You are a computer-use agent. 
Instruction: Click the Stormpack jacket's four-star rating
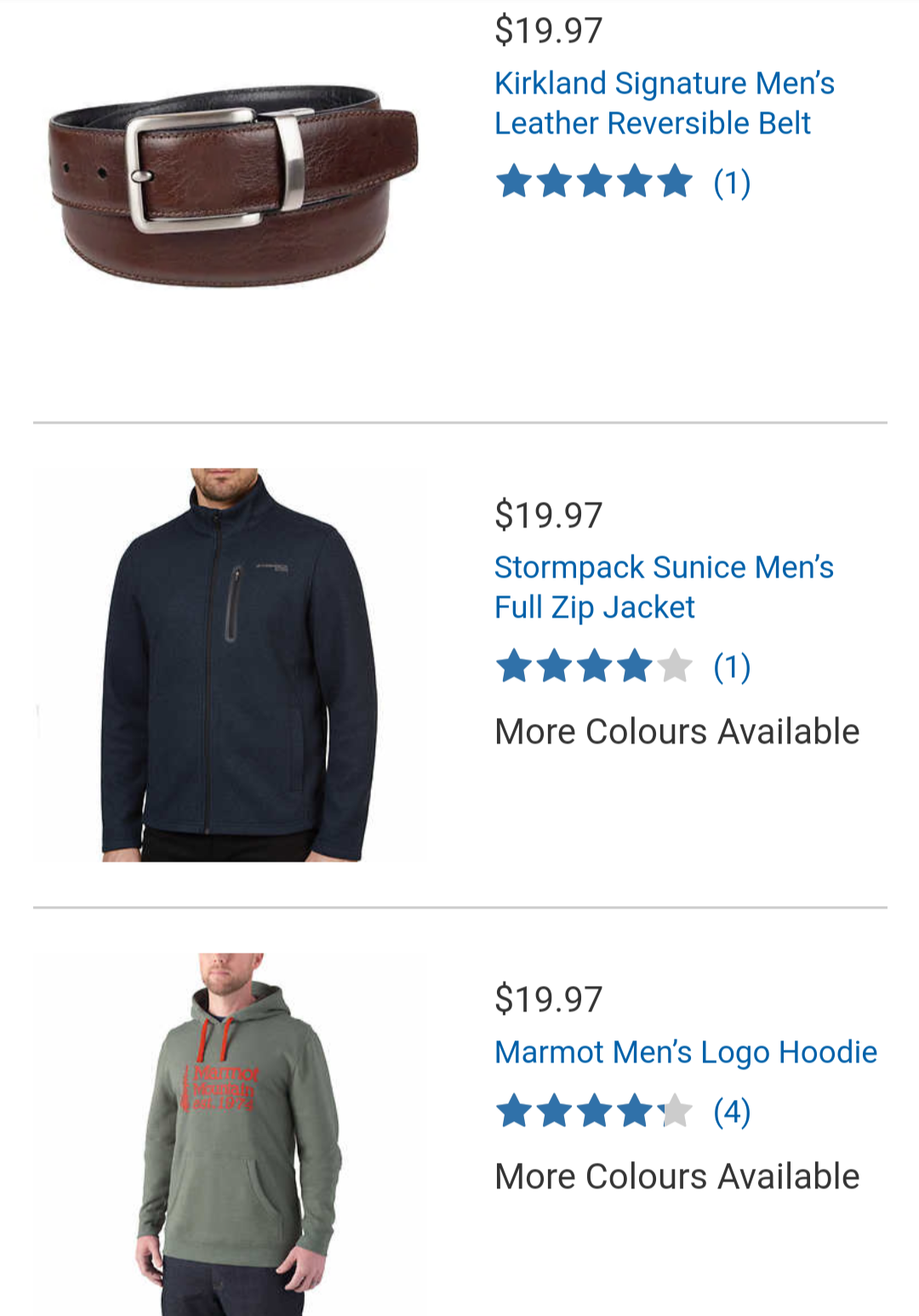[594, 666]
